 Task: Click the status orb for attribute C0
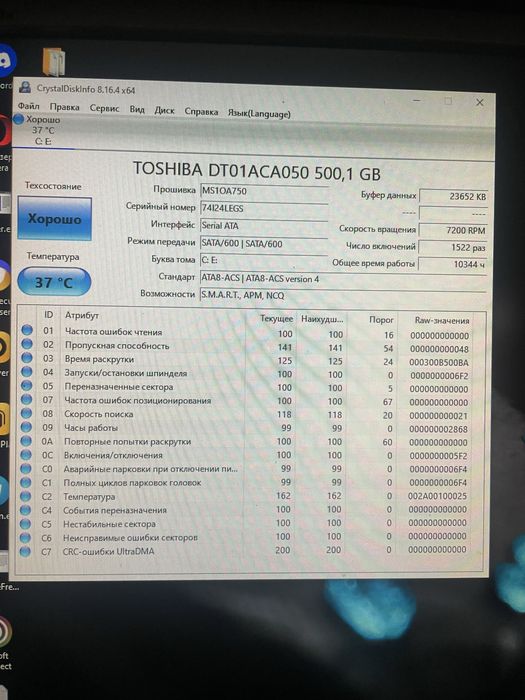tap(26, 468)
